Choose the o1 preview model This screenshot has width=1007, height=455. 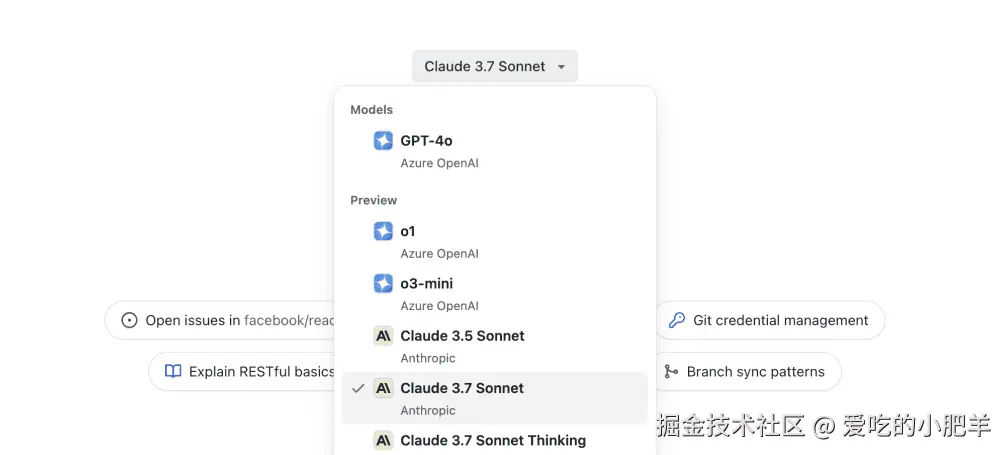[495, 241]
